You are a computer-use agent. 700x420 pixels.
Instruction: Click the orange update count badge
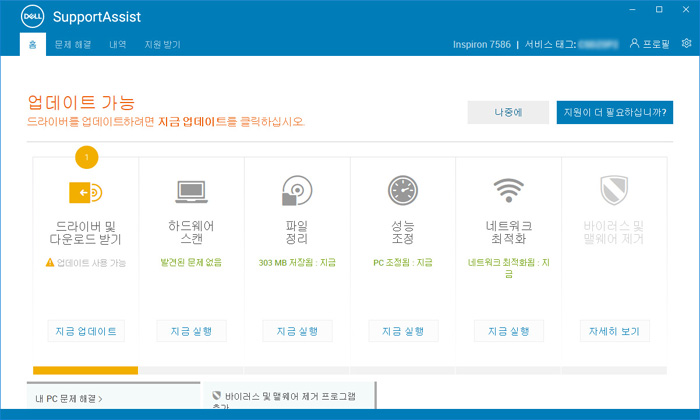[86, 158]
